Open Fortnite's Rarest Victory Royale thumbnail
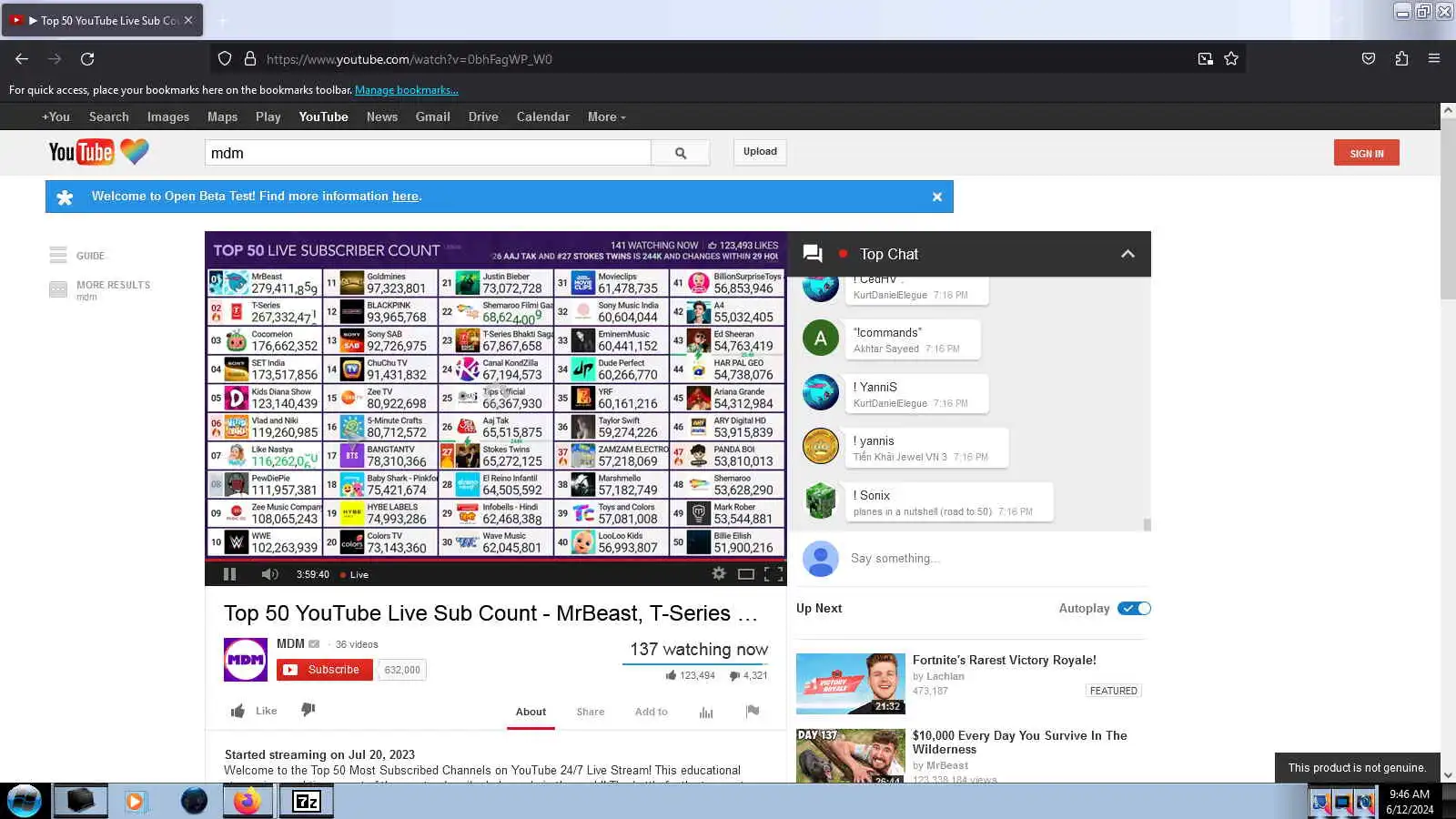1456x819 pixels. click(851, 683)
